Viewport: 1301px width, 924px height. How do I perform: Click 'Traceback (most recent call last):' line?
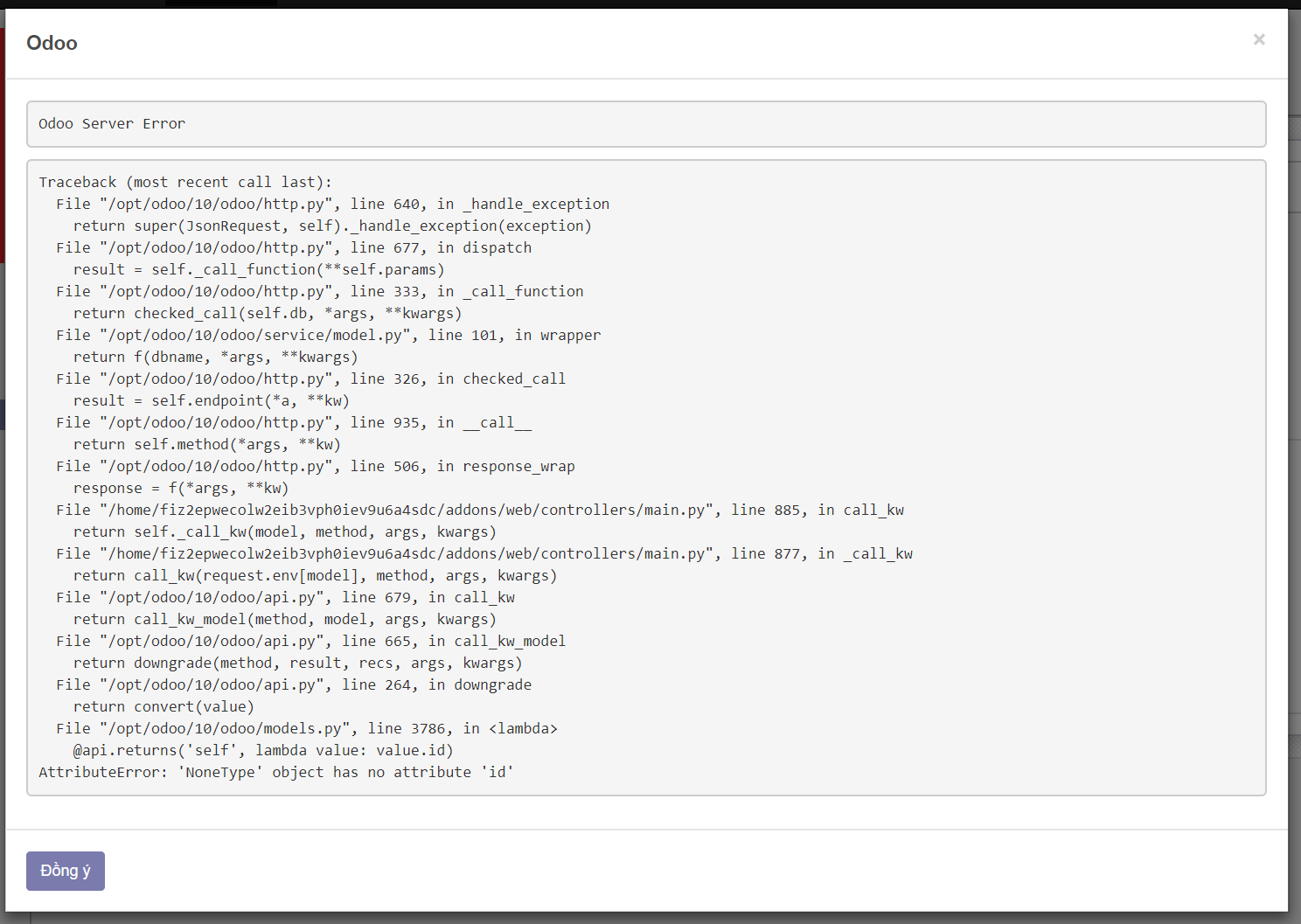[185, 182]
